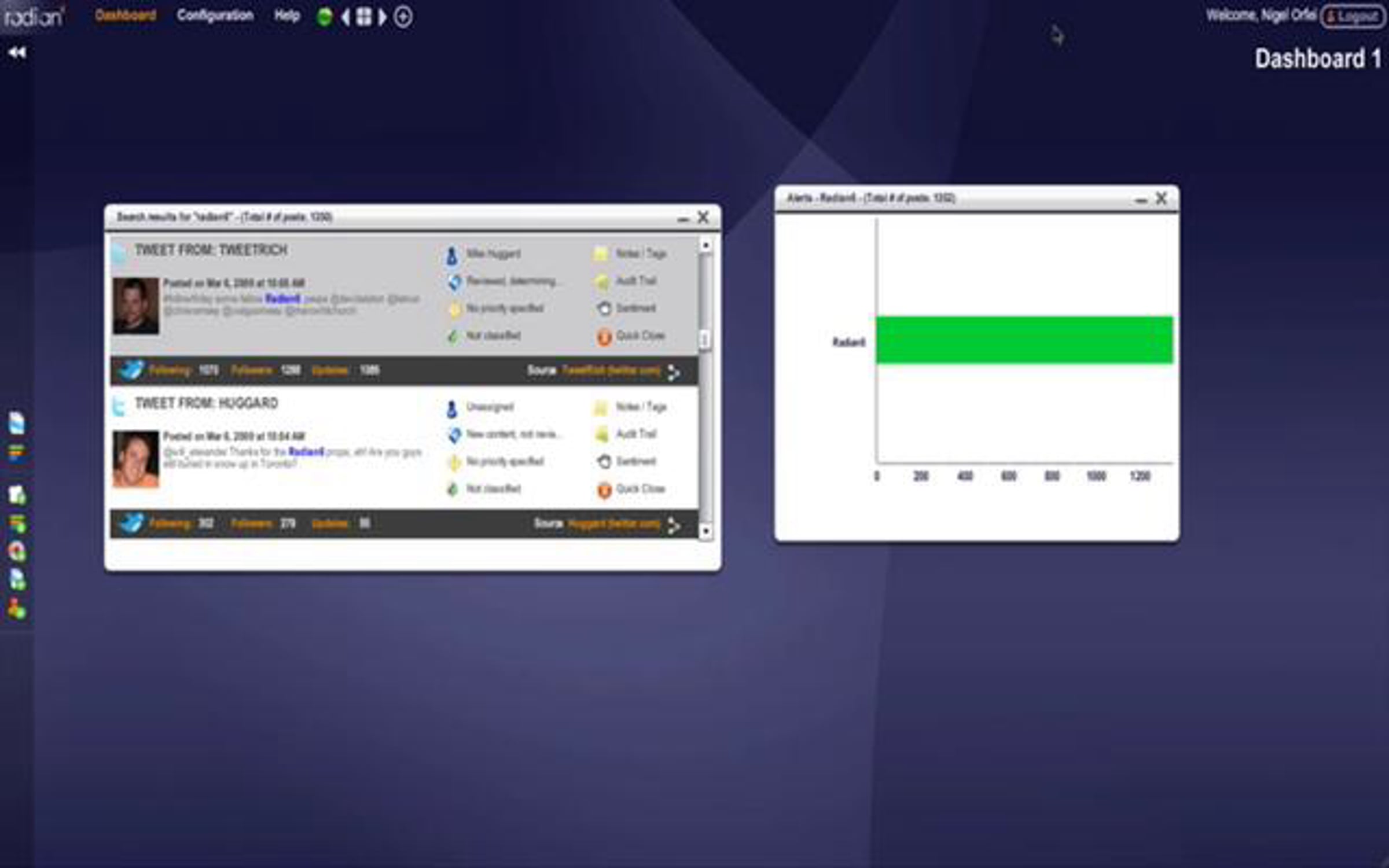This screenshot has width=1389, height=868.
Task: Go to the next dashboard with right arrow
Action: coord(382,17)
